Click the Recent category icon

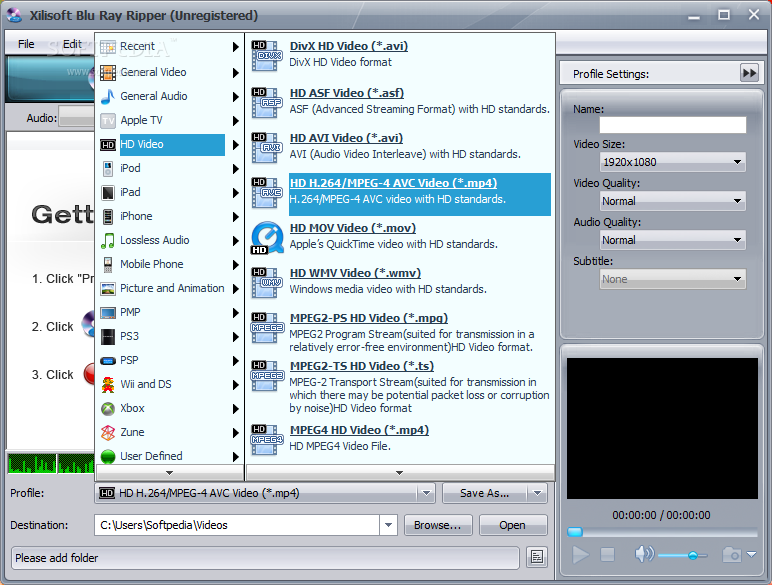pos(108,47)
